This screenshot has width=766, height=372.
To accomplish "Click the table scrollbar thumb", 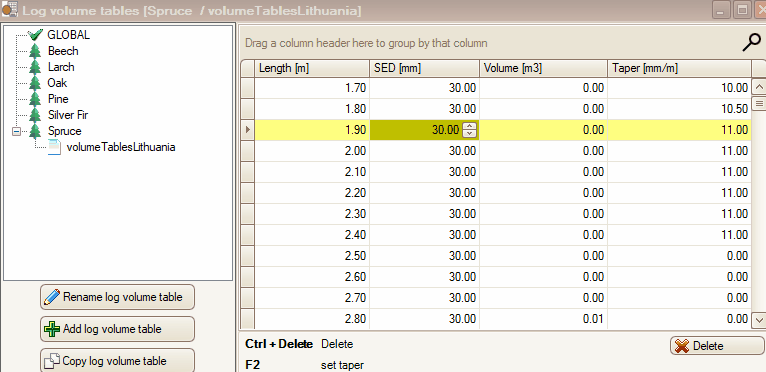I will tap(759, 104).
